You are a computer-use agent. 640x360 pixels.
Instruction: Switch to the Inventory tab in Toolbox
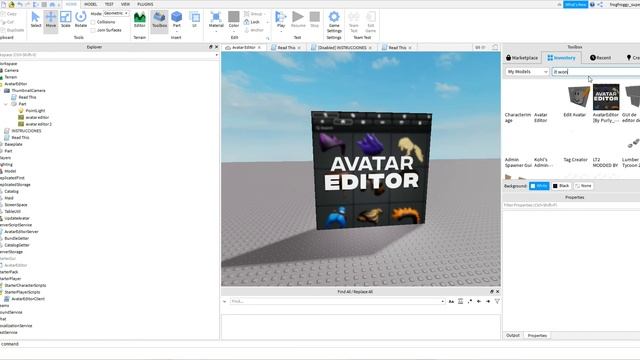tap(561, 58)
